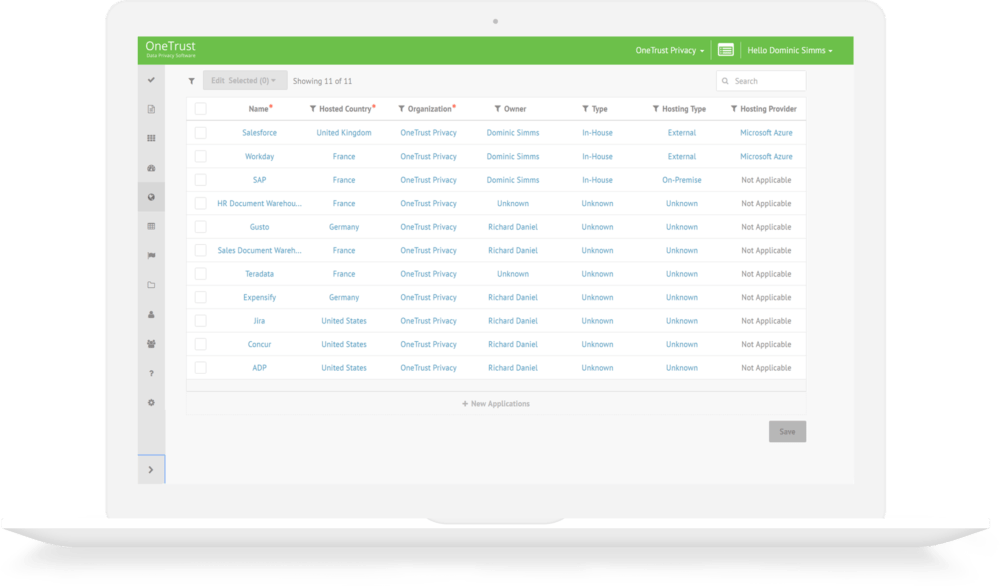The image size is (1000, 586).
Task: Click External hosting type in Salesforce row
Action: (682, 133)
